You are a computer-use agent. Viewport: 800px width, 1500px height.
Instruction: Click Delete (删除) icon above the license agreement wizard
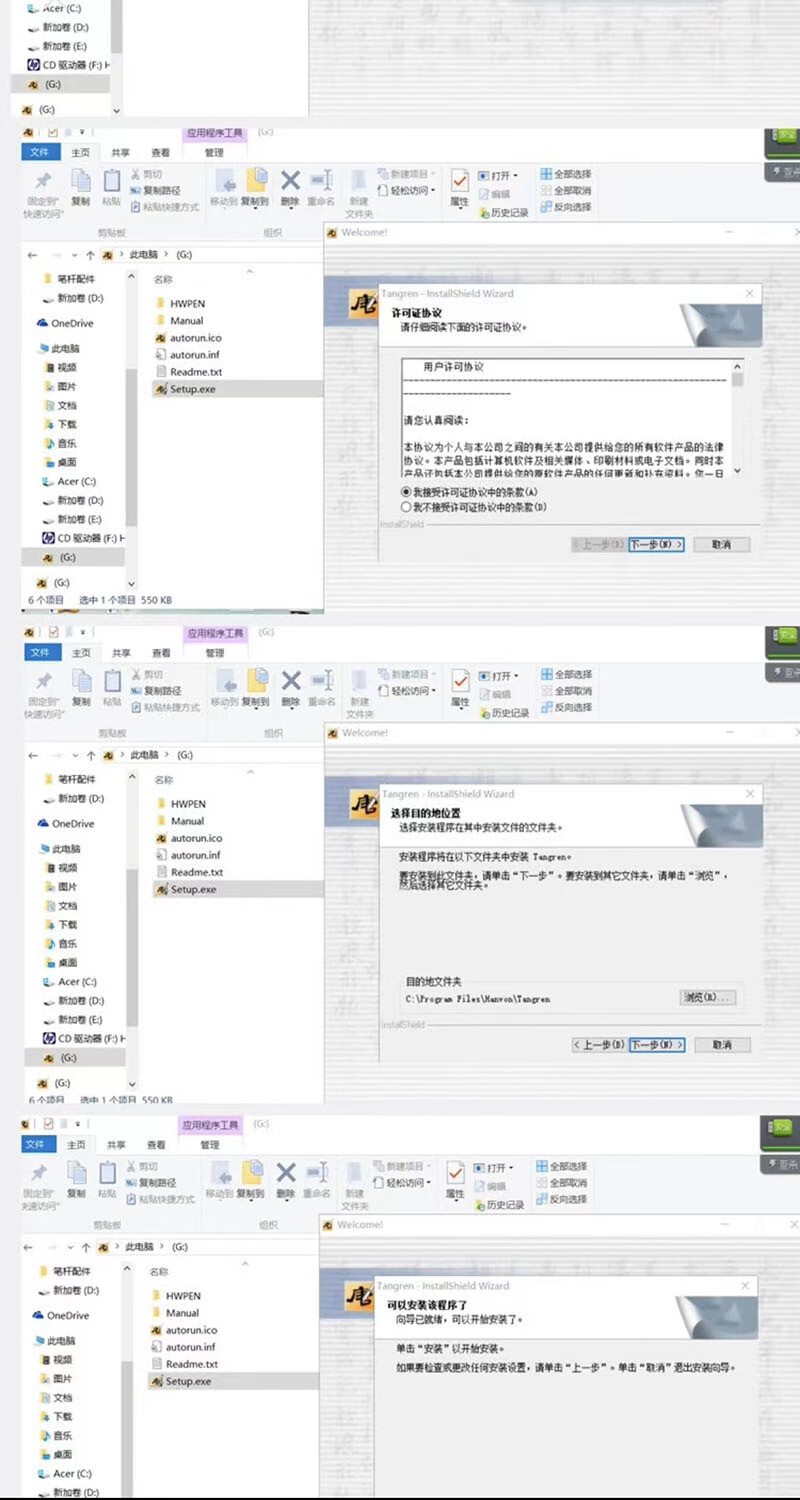tap(290, 184)
